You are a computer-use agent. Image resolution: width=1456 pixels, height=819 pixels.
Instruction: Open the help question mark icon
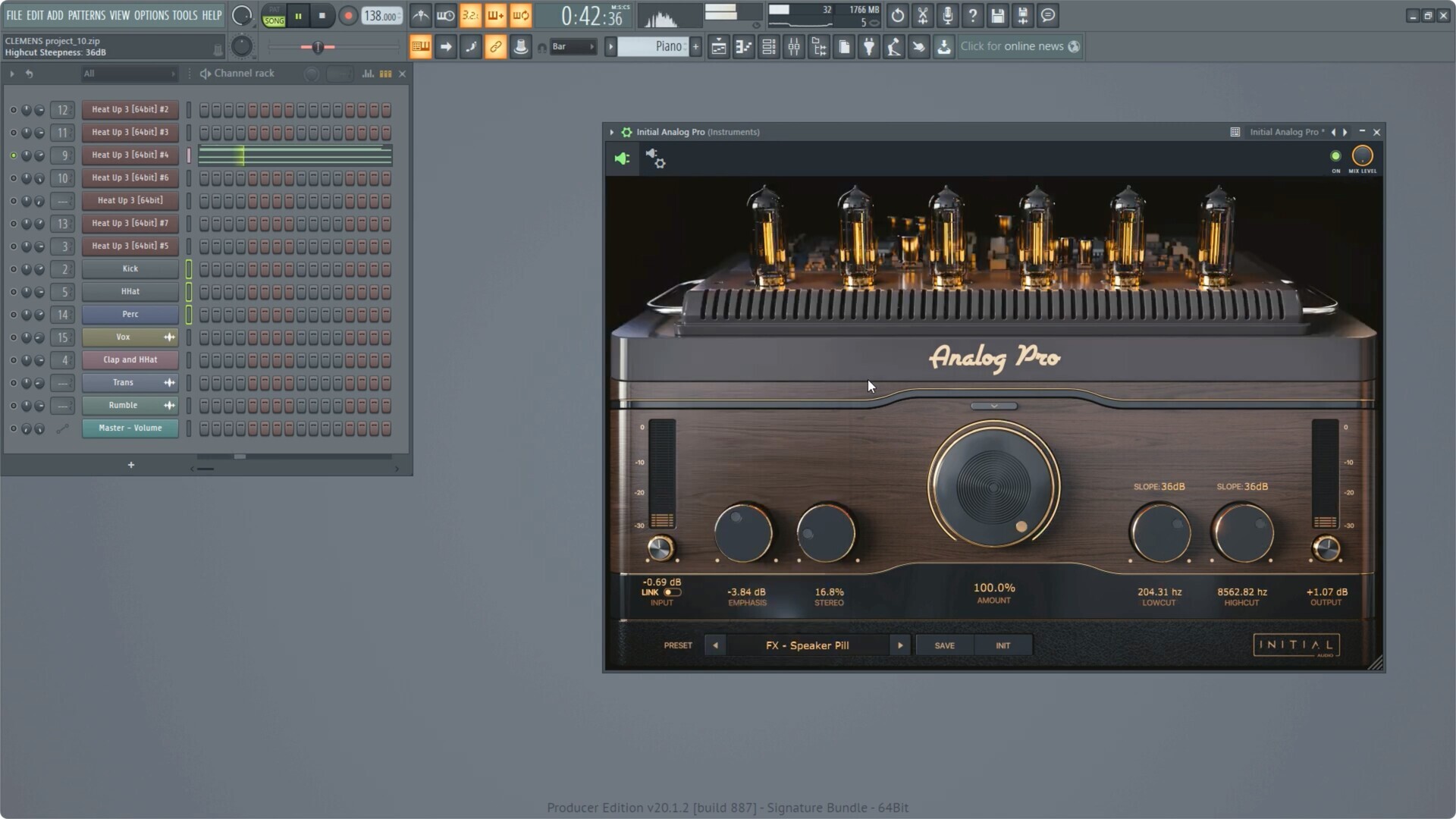(973, 15)
